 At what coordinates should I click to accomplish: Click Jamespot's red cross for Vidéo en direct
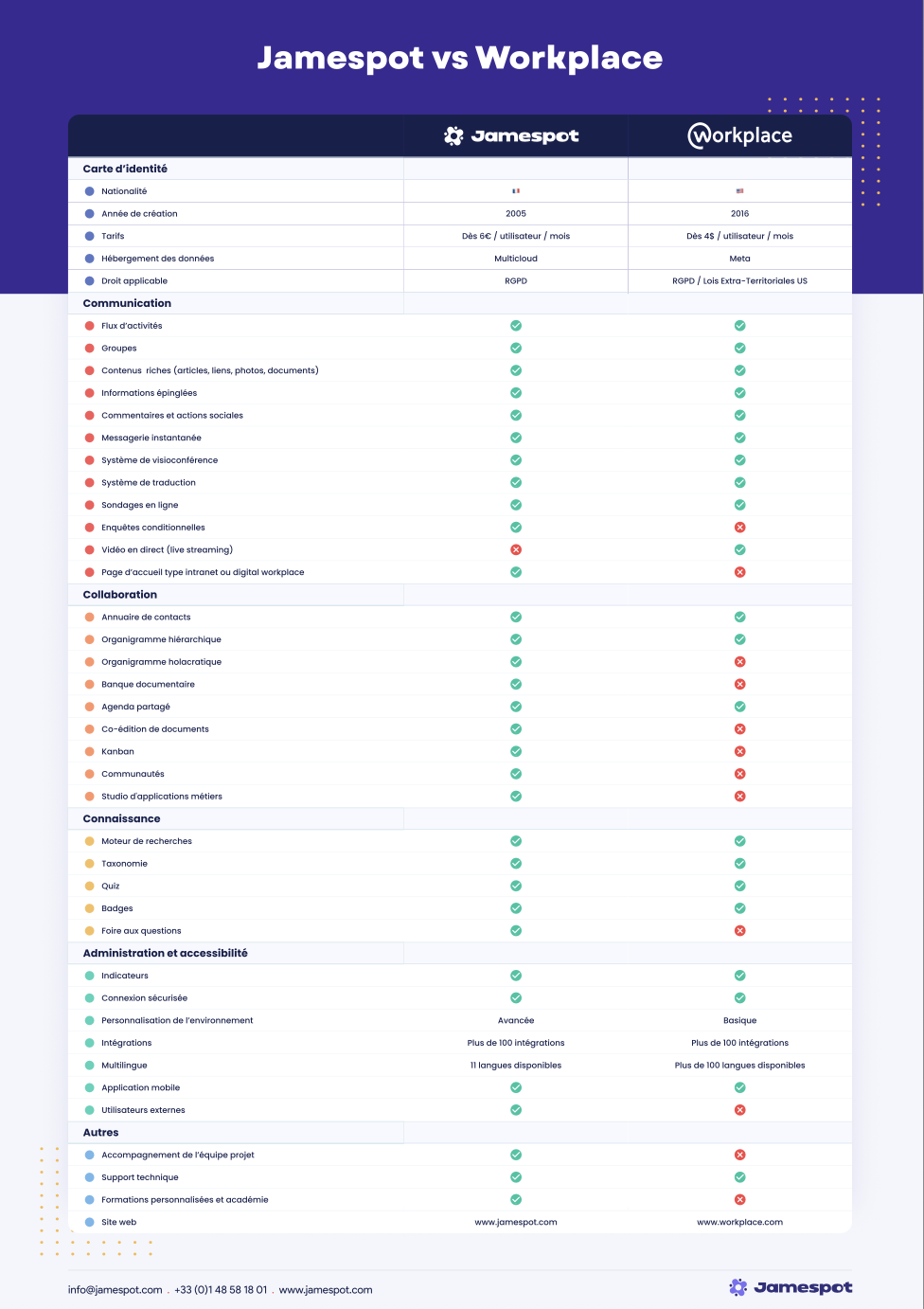(x=516, y=549)
